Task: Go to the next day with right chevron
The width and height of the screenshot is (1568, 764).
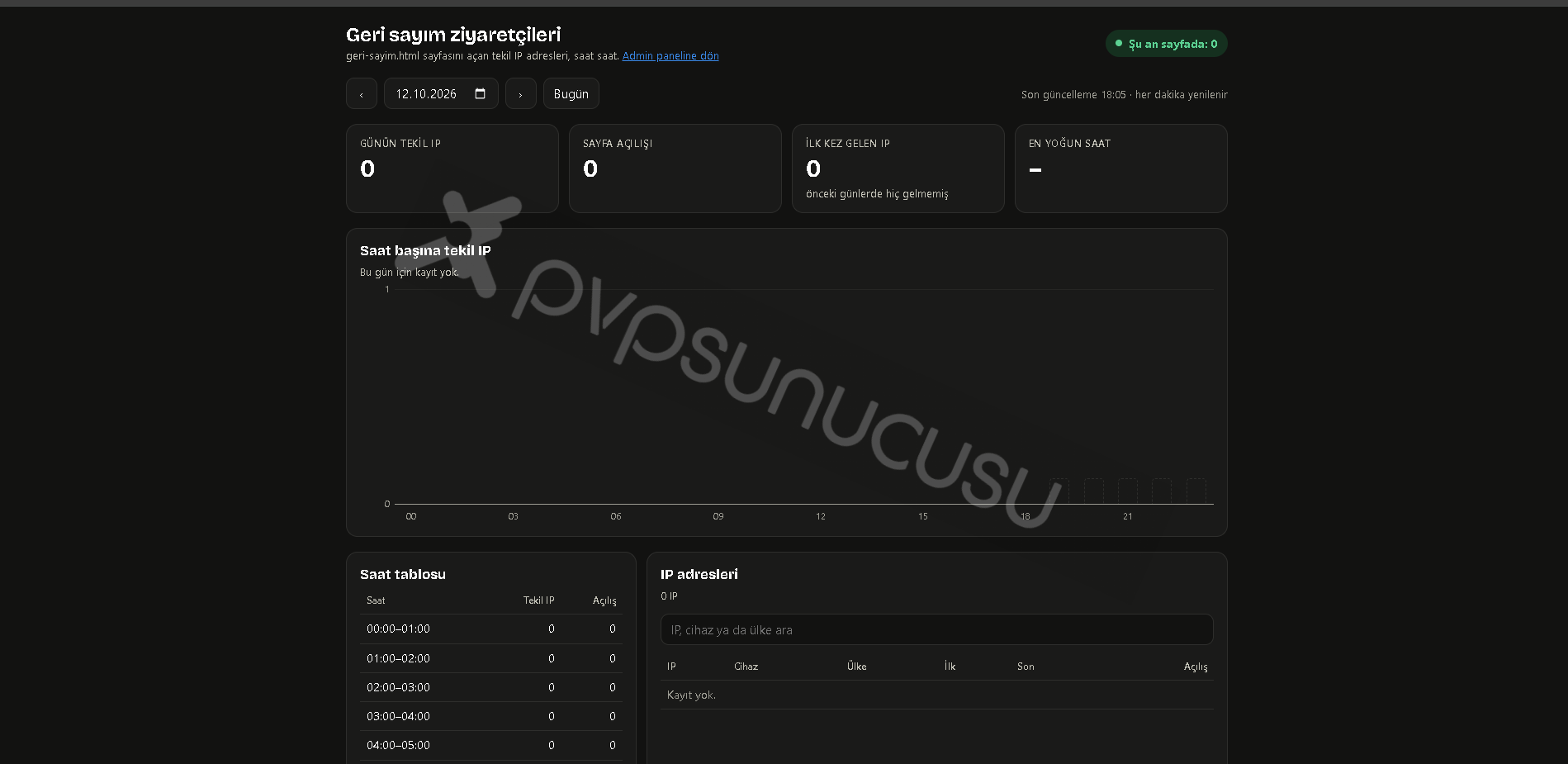Action: click(521, 93)
